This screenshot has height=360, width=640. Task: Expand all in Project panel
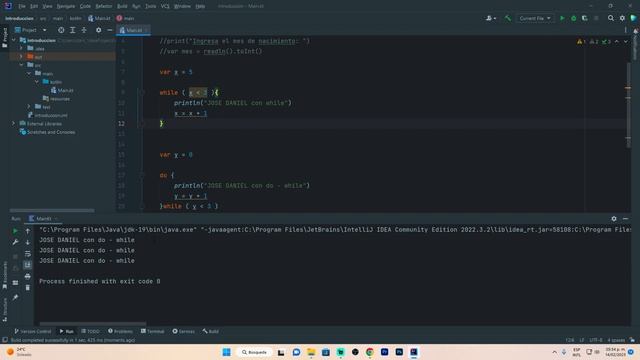(72, 30)
